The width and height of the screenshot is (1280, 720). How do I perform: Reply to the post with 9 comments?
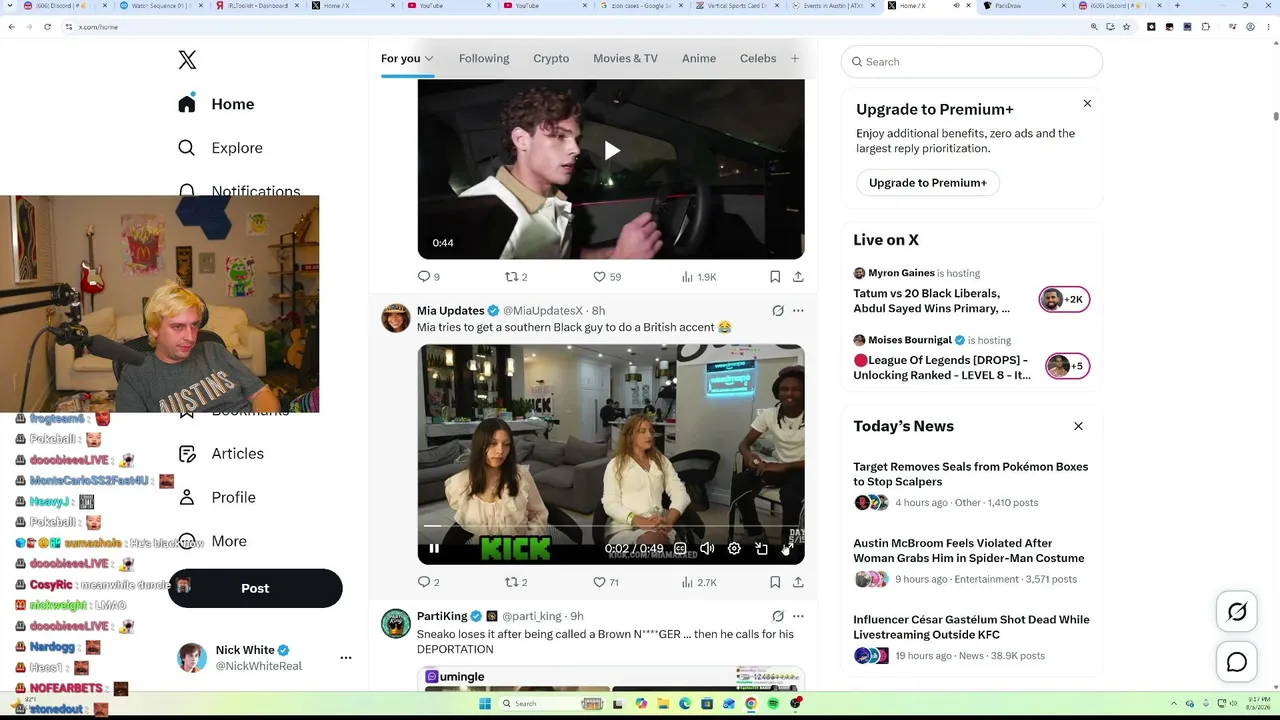coord(428,277)
